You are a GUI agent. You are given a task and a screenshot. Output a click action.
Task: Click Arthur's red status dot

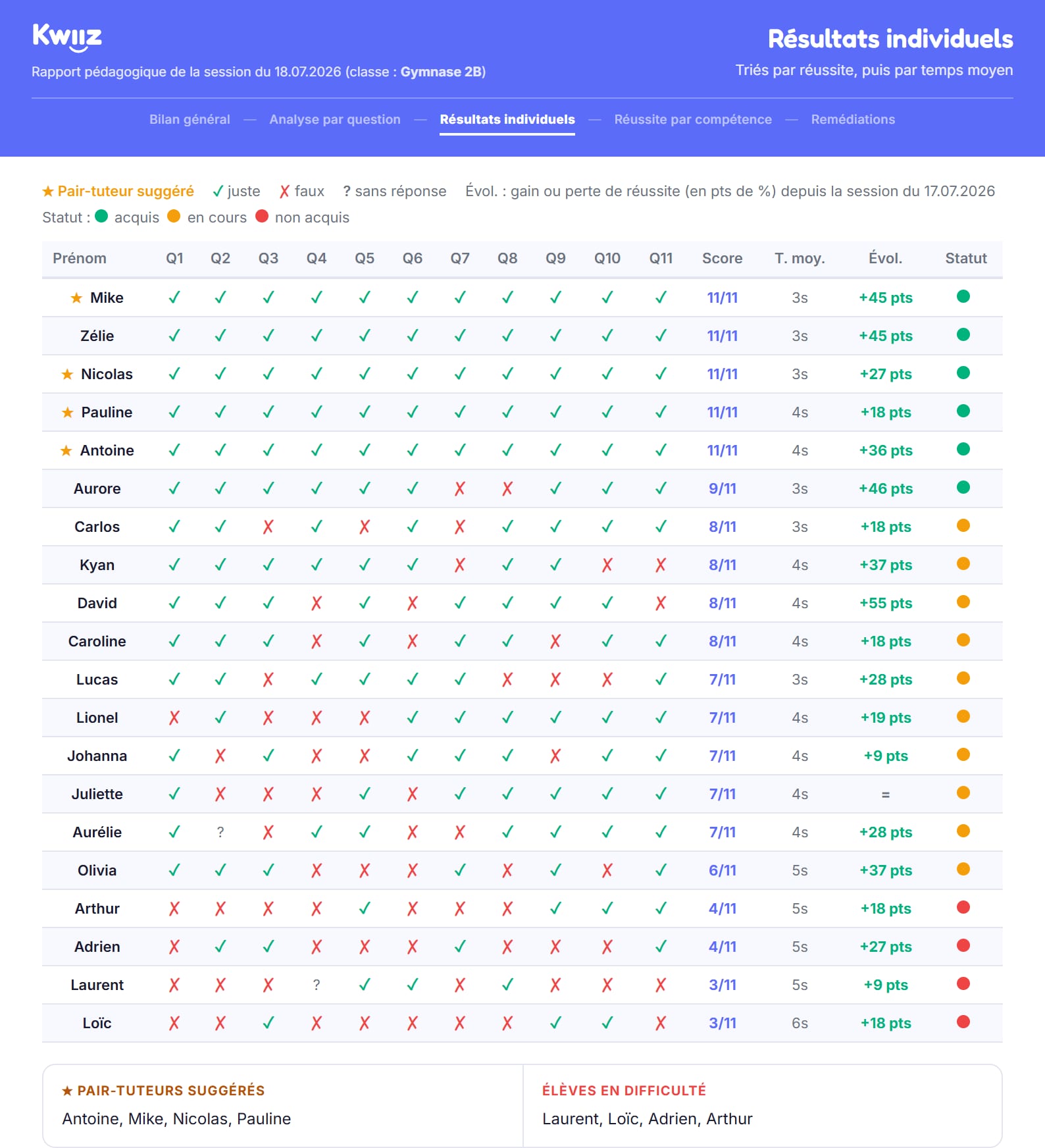tap(963, 907)
